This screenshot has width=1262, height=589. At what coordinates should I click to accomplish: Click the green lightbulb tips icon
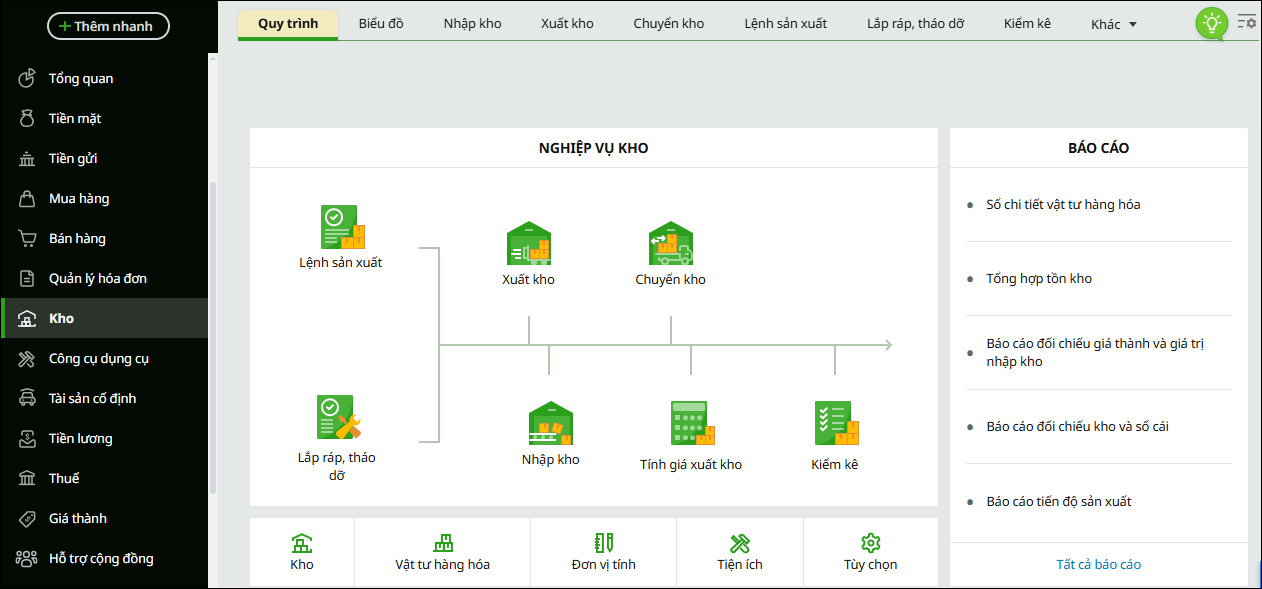1211,22
